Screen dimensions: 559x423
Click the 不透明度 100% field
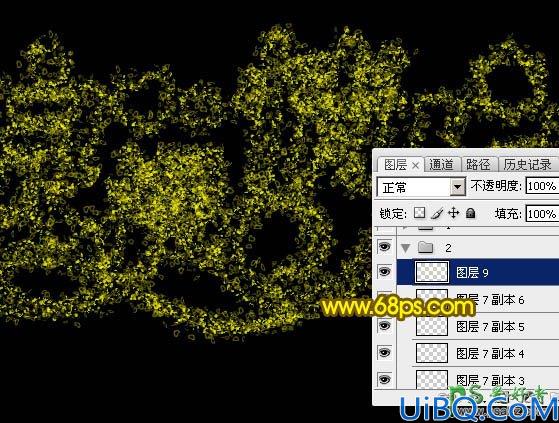tap(542, 186)
